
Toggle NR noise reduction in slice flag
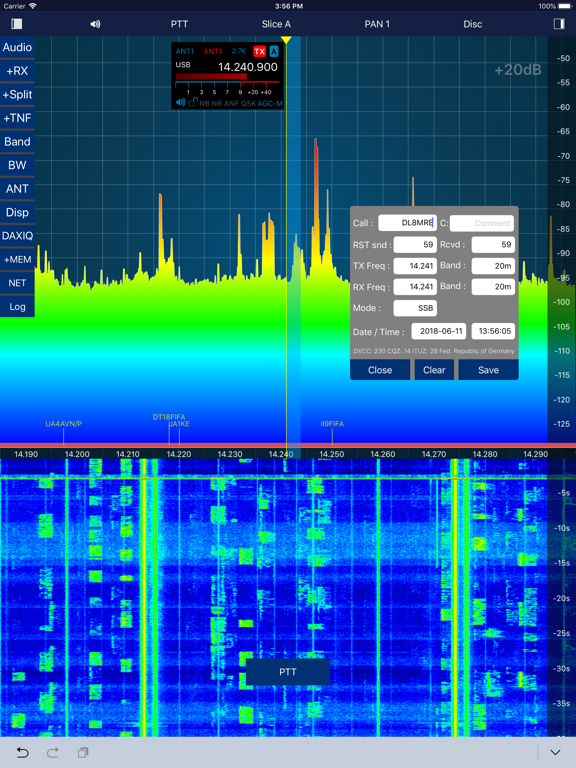[217, 103]
